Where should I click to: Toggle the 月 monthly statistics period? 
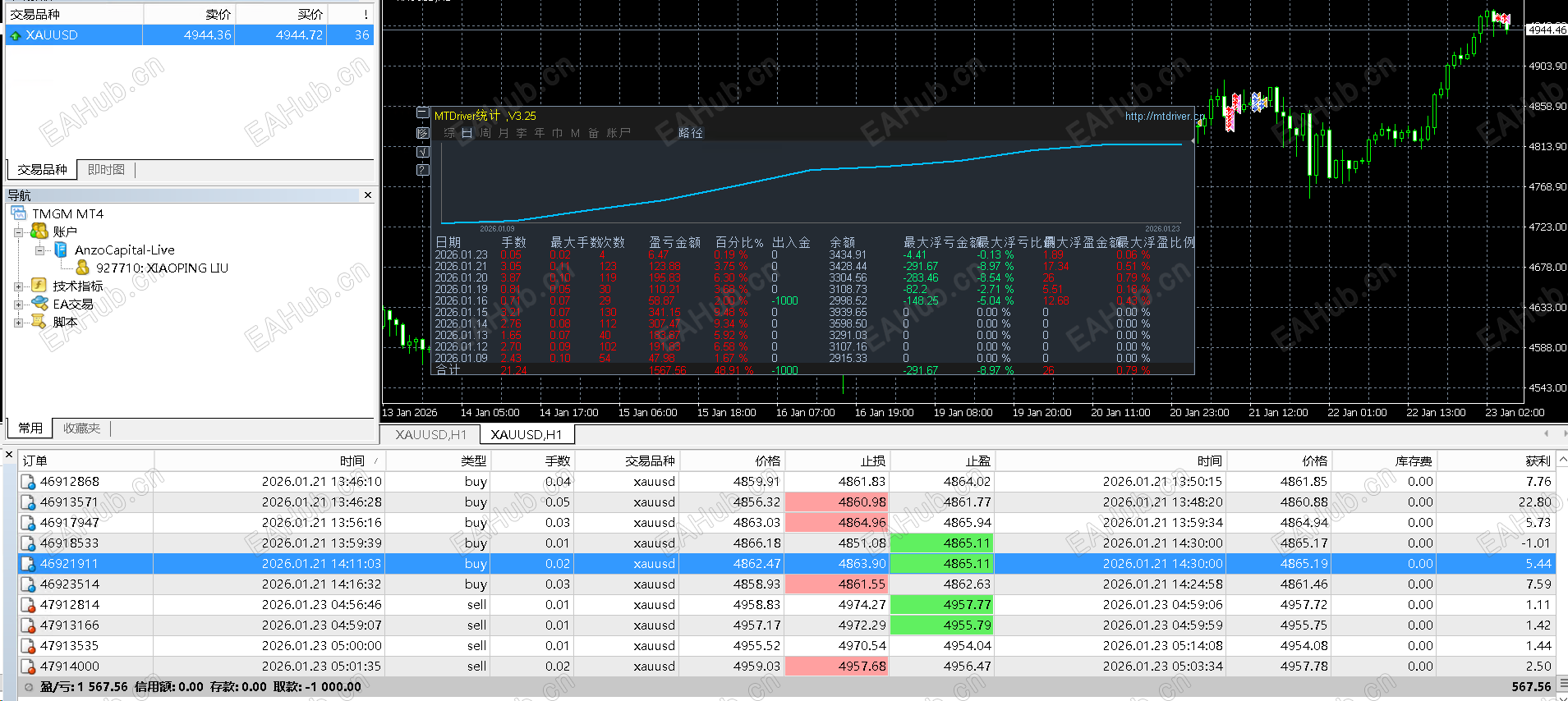[x=503, y=133]
